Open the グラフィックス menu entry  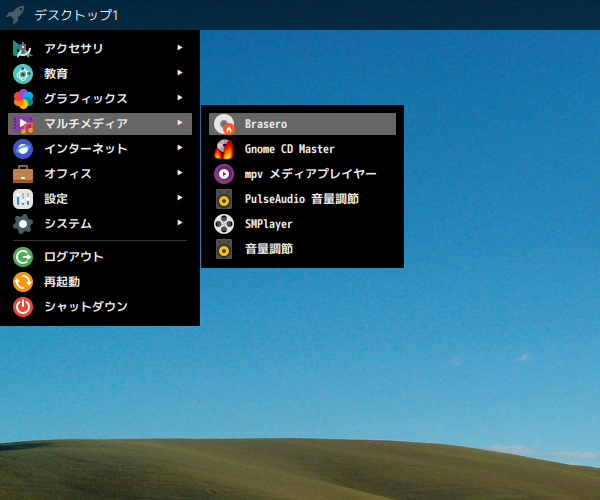100,99
